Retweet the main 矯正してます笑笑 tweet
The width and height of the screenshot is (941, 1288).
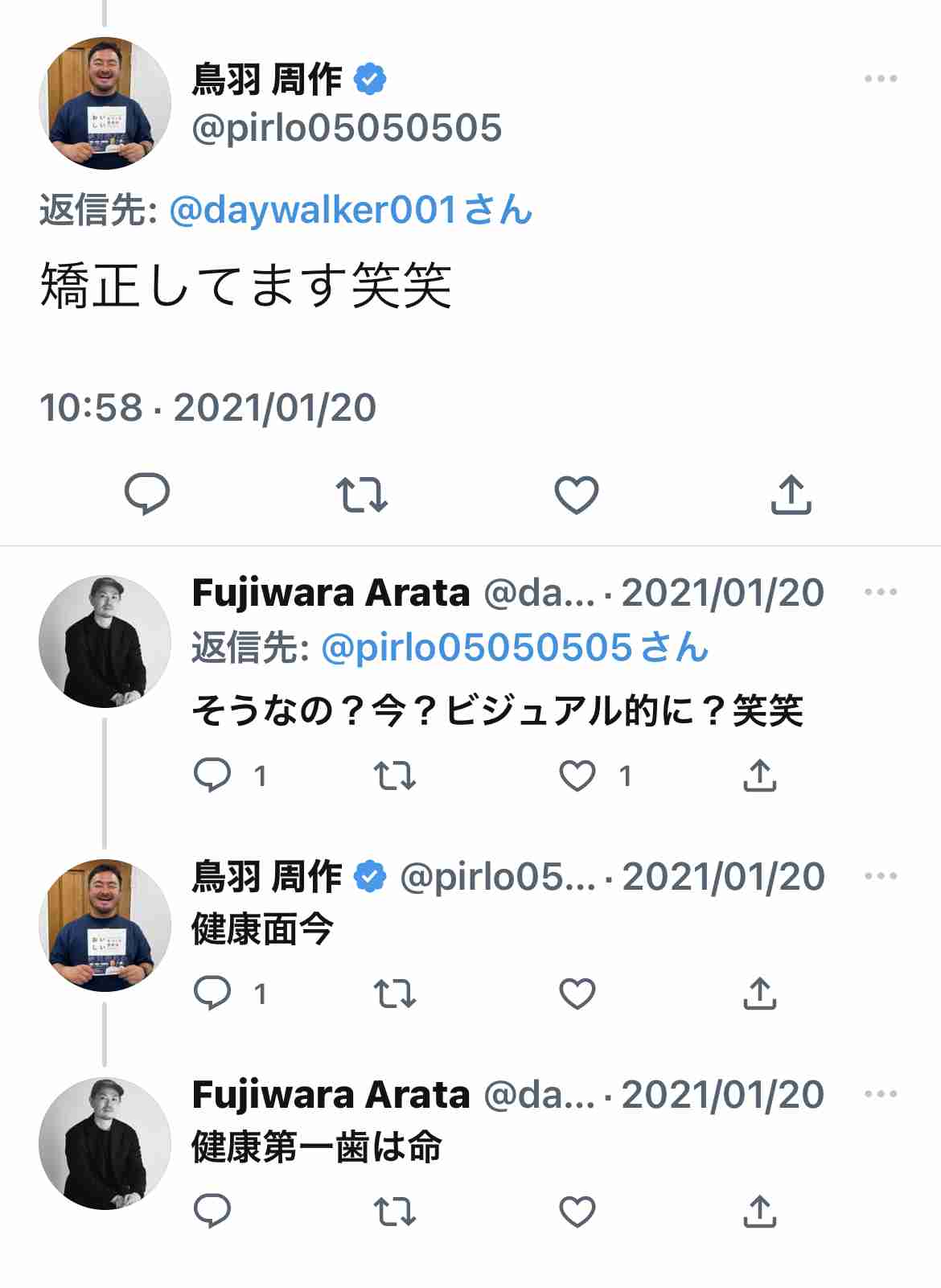pyautogui.click(x=362, y=495)
